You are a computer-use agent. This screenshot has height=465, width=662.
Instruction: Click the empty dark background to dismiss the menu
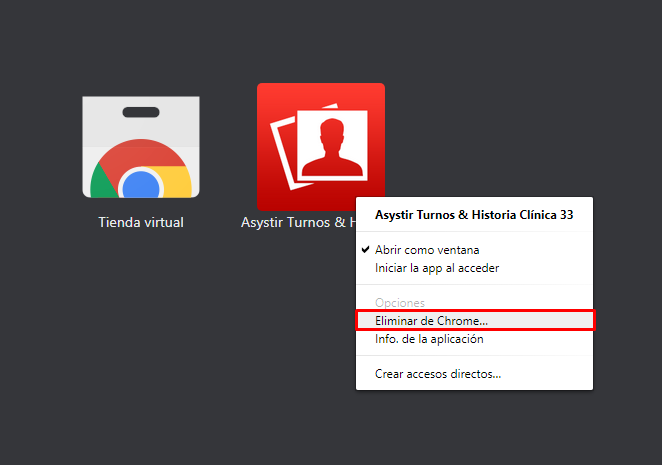tap(150, 380)
